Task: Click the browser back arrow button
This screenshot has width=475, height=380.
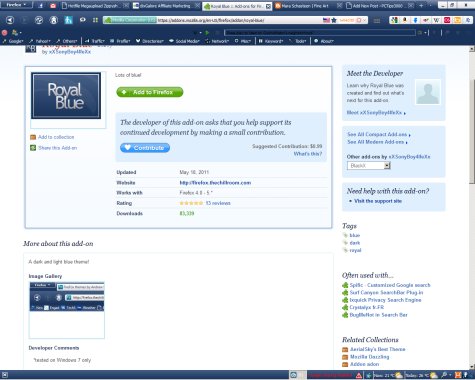Action: (10, 20)
